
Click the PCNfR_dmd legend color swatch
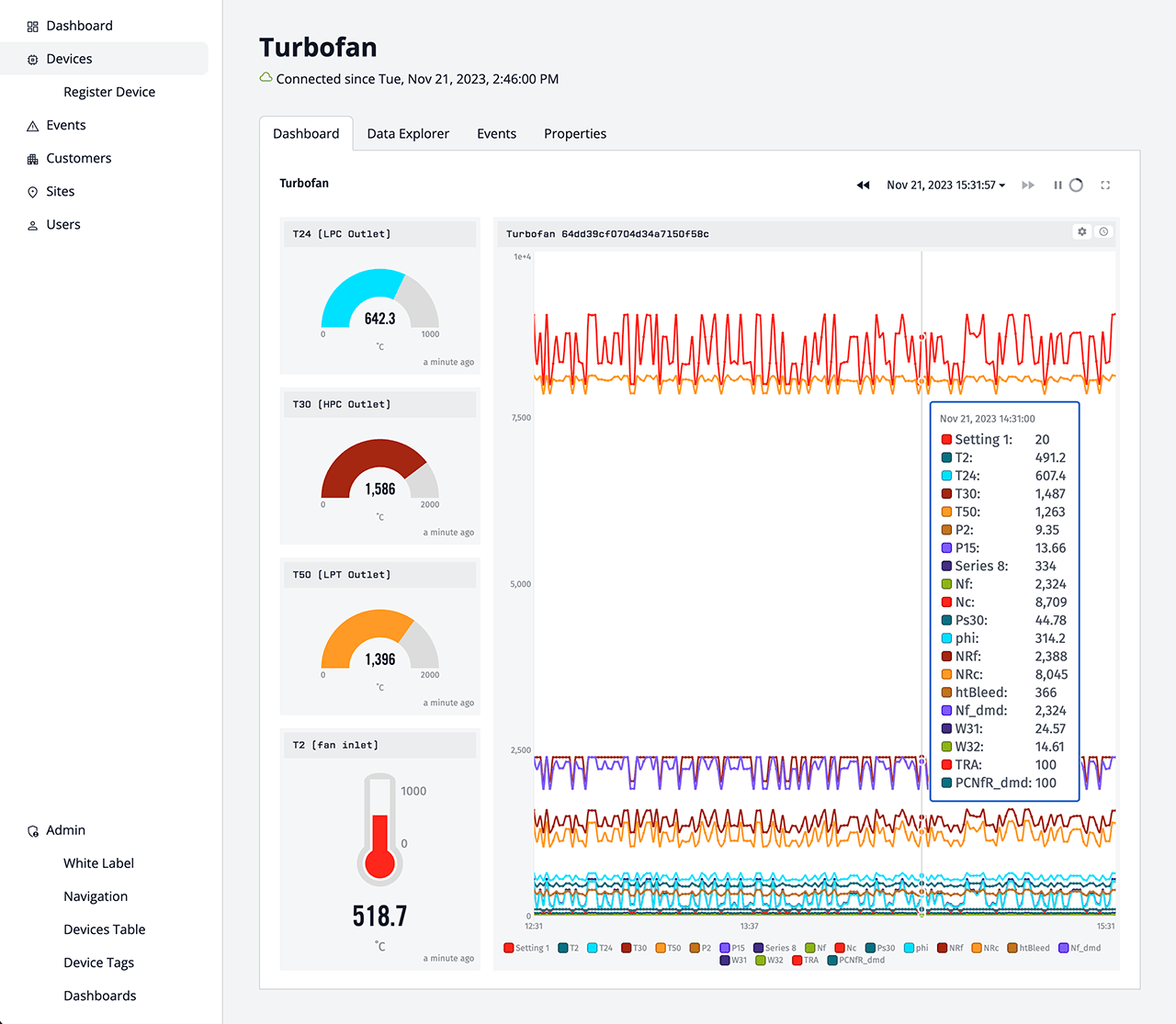[832, 961]
